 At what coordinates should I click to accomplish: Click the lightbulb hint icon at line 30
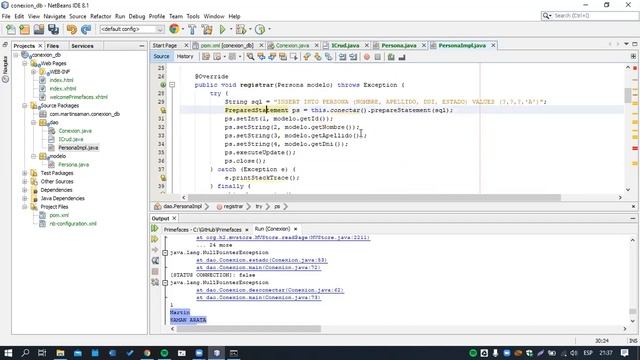(163, 110)
